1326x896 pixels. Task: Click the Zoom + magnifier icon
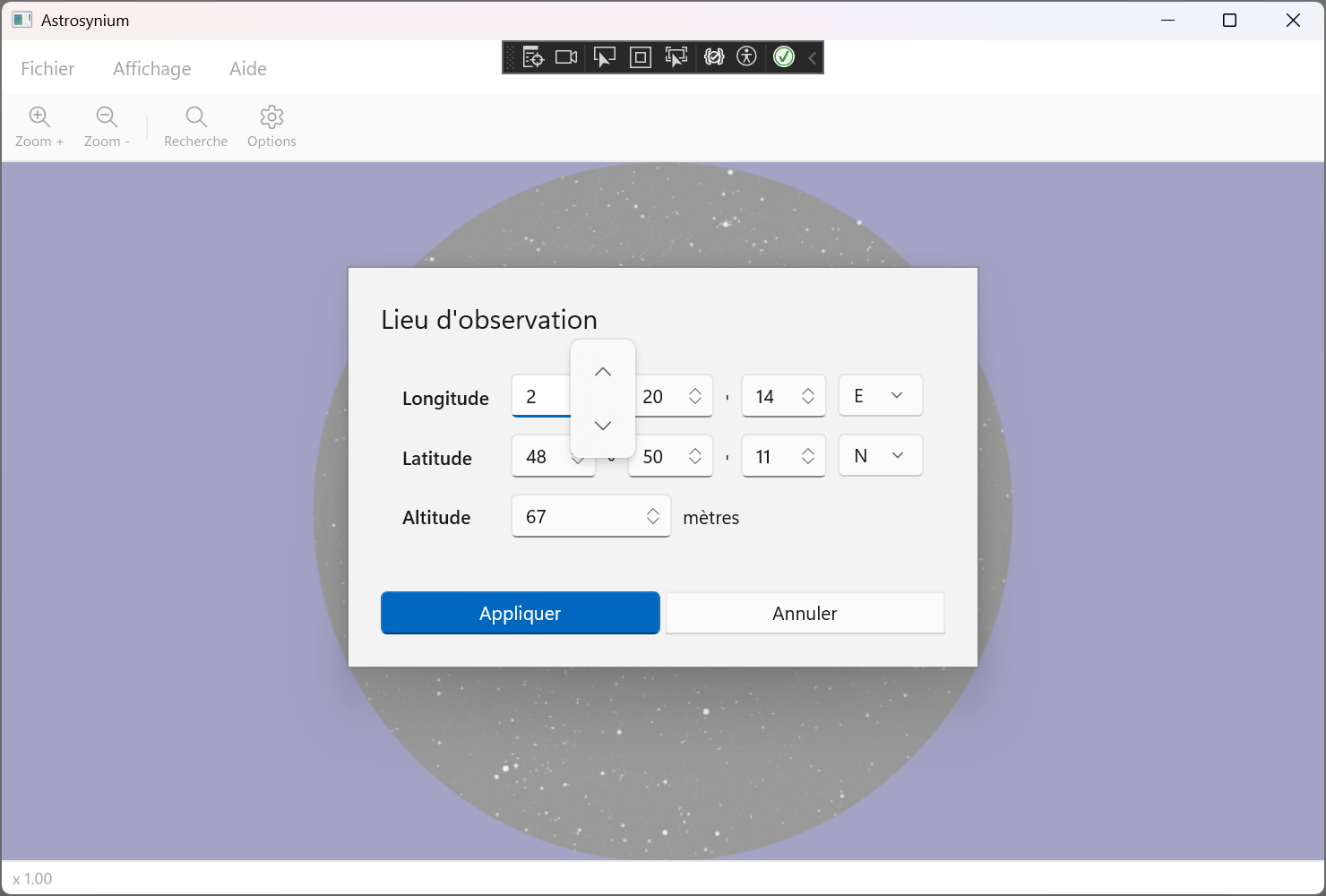pyautogui.click(x=39, y=117)
